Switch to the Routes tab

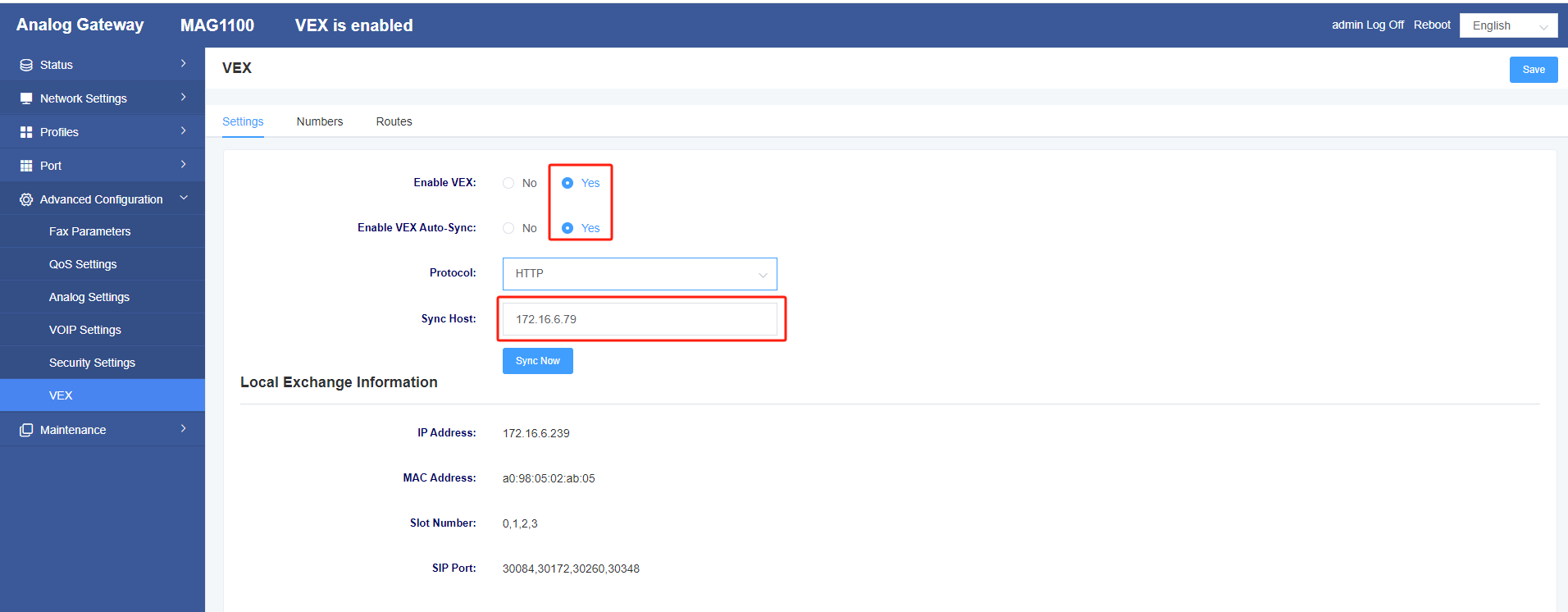[x=394, y=121]
